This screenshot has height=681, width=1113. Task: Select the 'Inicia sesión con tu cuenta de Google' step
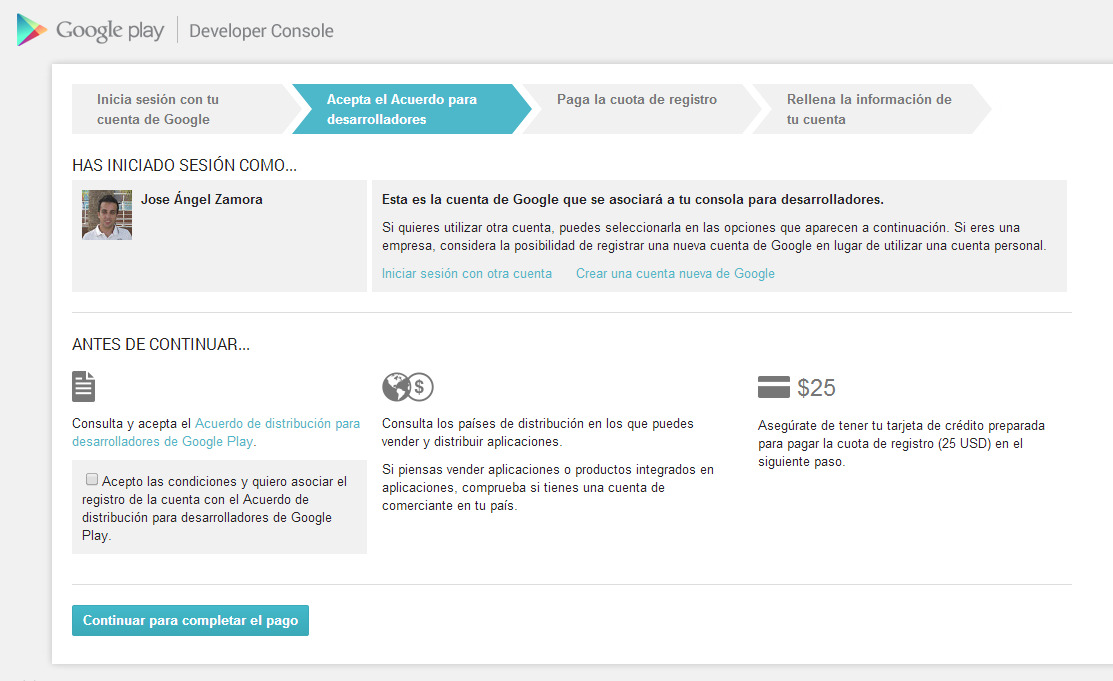tap(170, 109)
